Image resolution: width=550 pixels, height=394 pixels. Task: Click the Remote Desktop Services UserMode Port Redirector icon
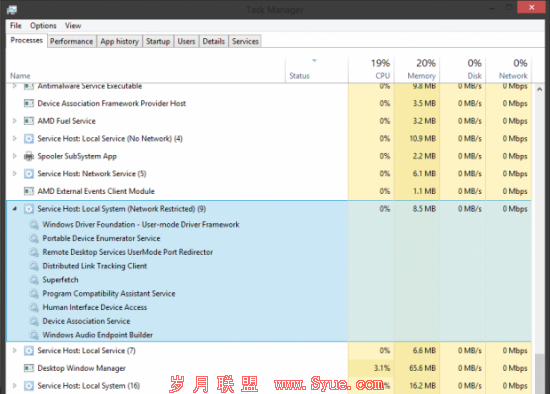point(34,252)
